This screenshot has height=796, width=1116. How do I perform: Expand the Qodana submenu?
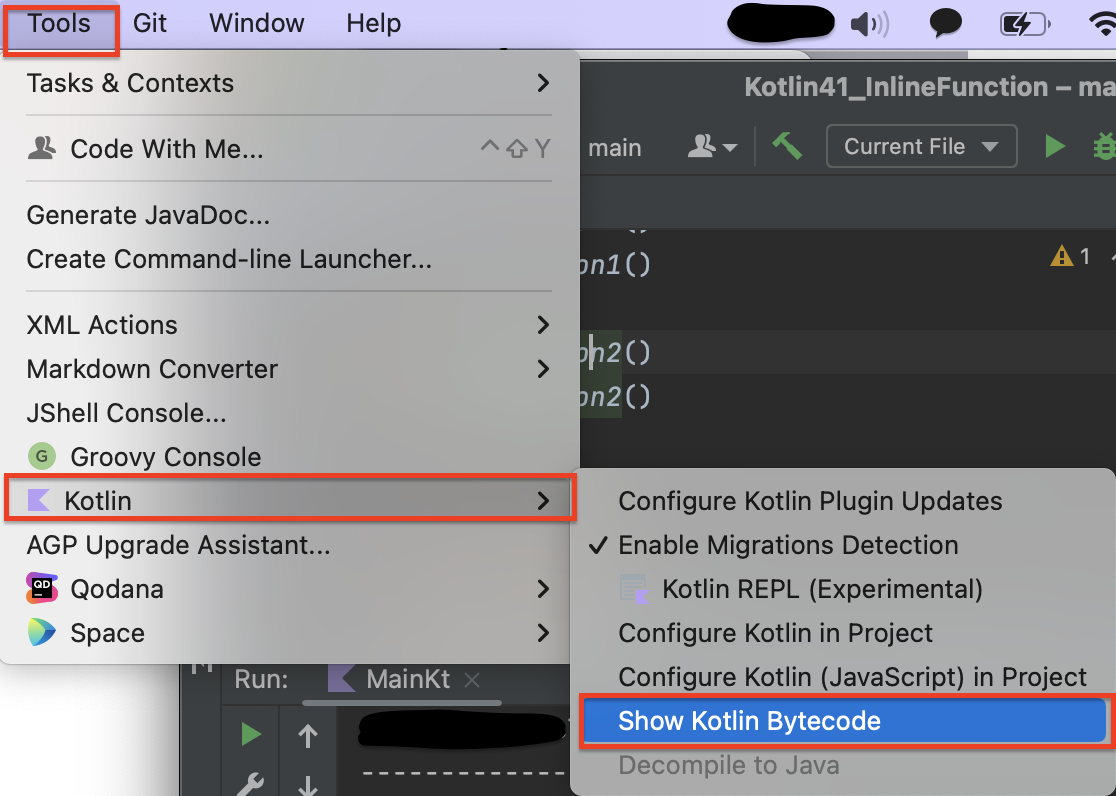tap(289, 590)
